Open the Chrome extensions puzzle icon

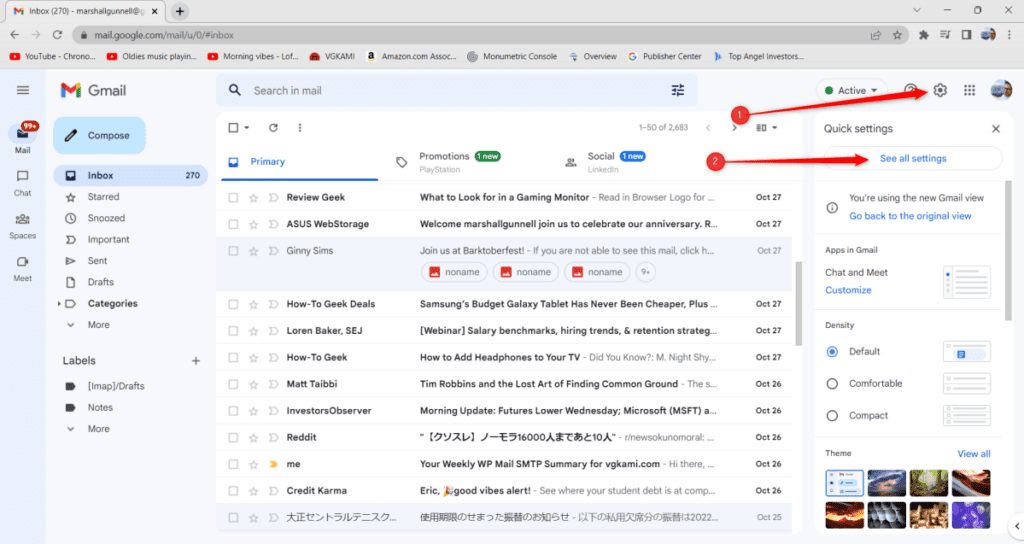923,35
